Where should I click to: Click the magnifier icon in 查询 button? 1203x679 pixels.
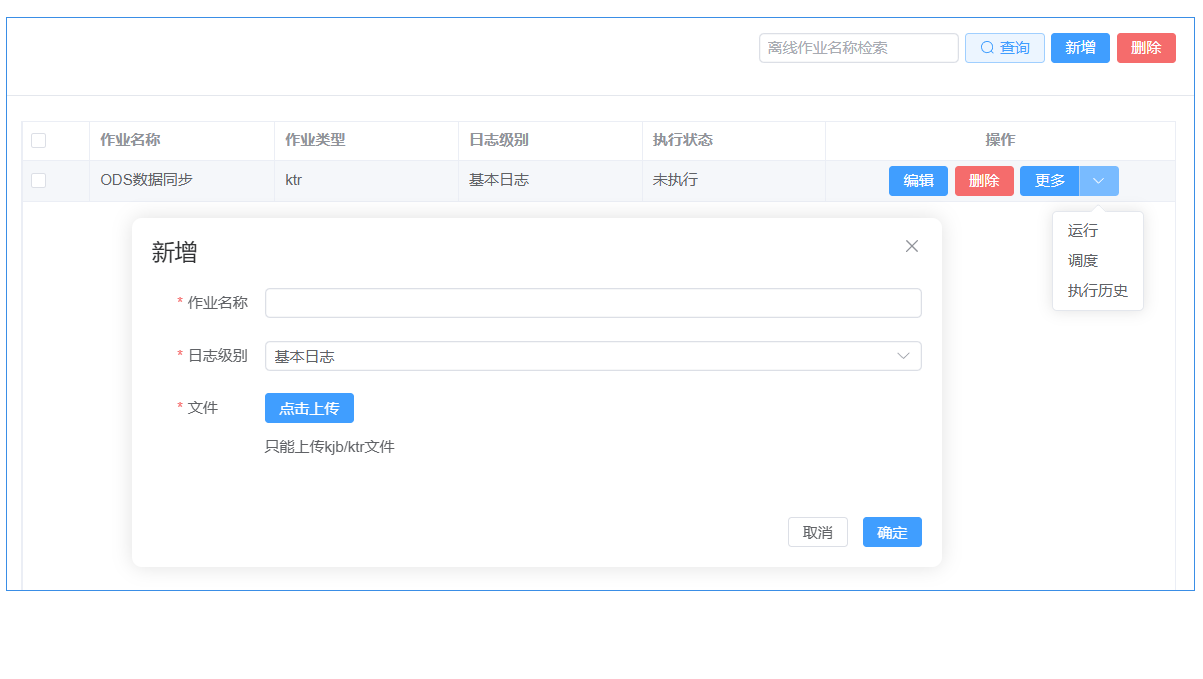click(x=987, y=48)
